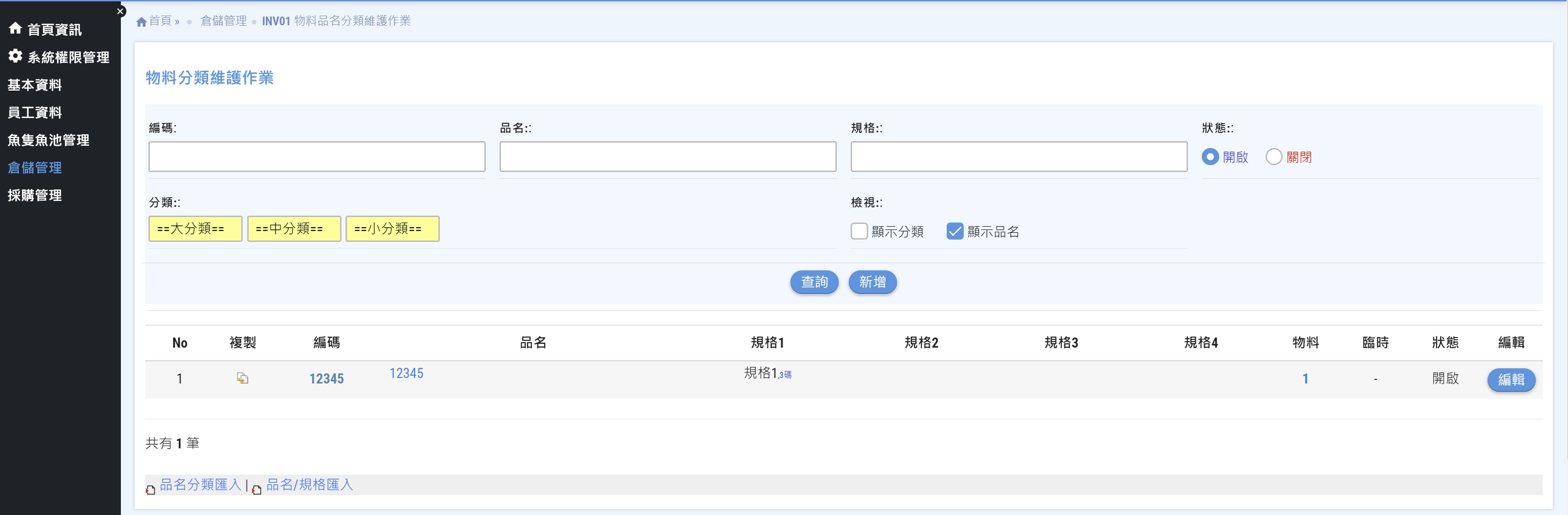
Task: Open 系統權限管理 sidebar item
Action: (69, 57)
